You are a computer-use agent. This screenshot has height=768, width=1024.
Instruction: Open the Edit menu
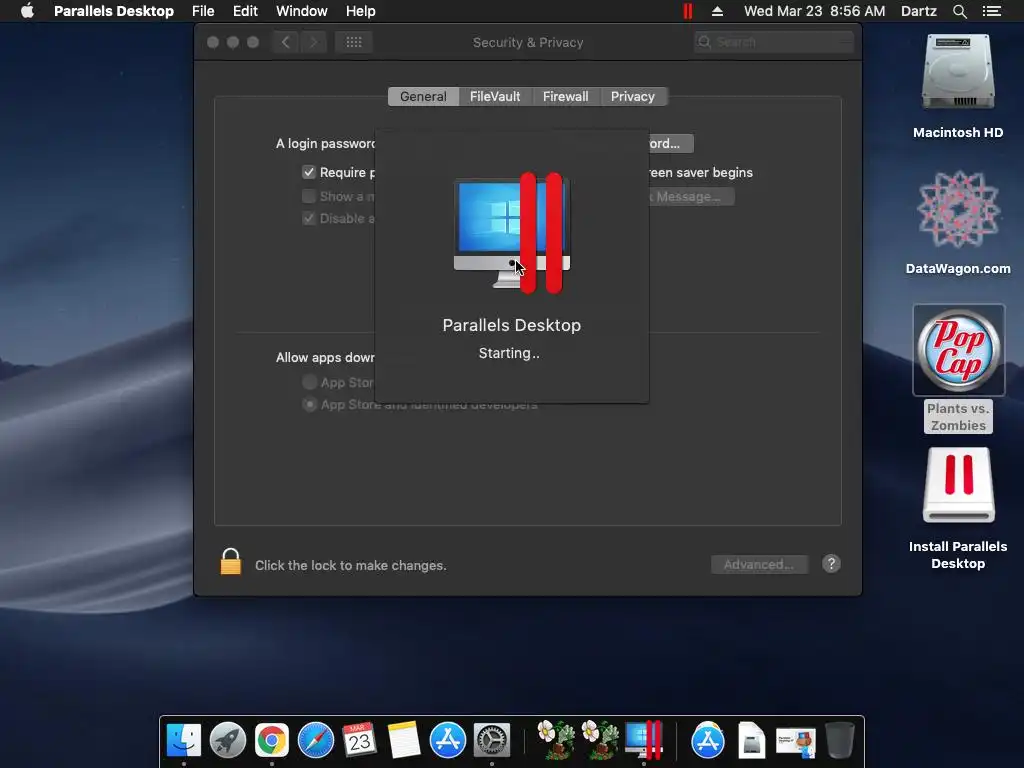pyautogui.click(x=246, y=11)
